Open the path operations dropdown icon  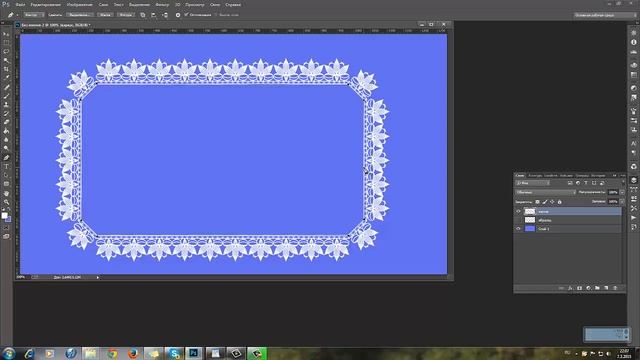point(142,15)
